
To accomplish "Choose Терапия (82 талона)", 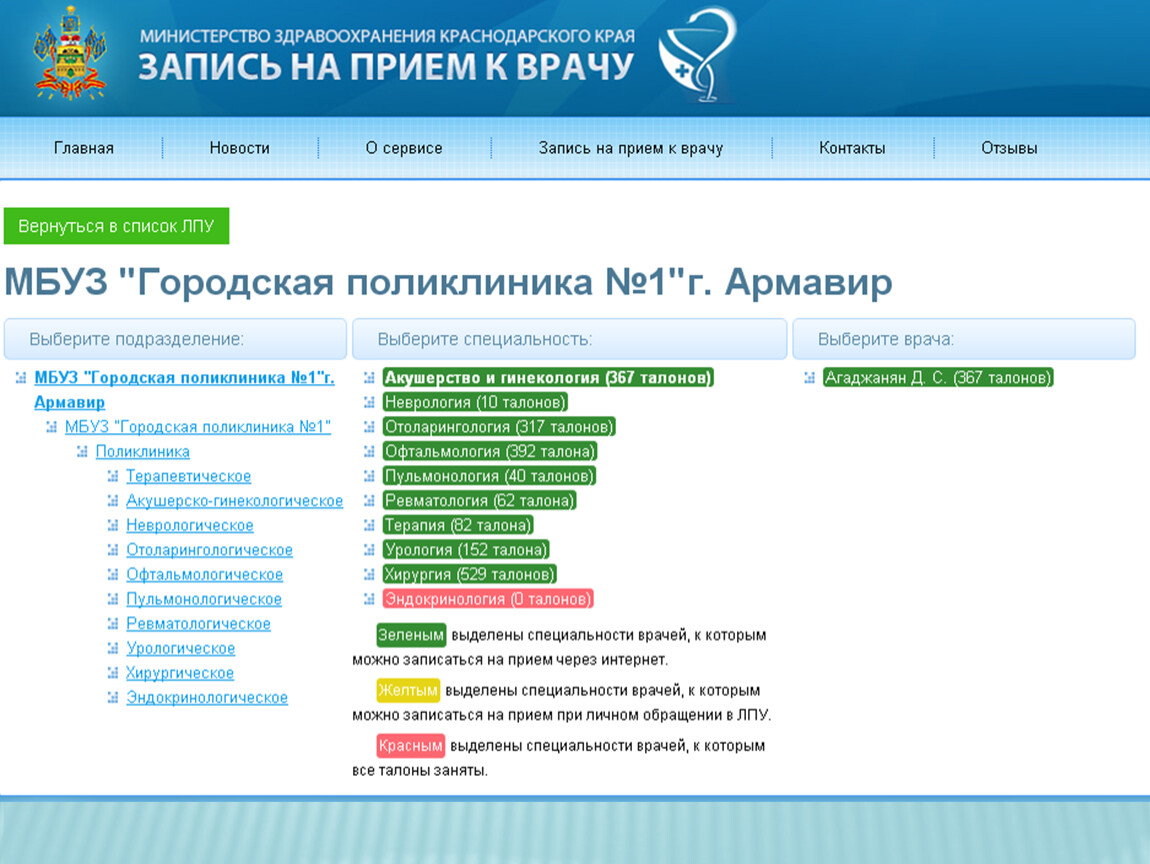I will point(458,525).
